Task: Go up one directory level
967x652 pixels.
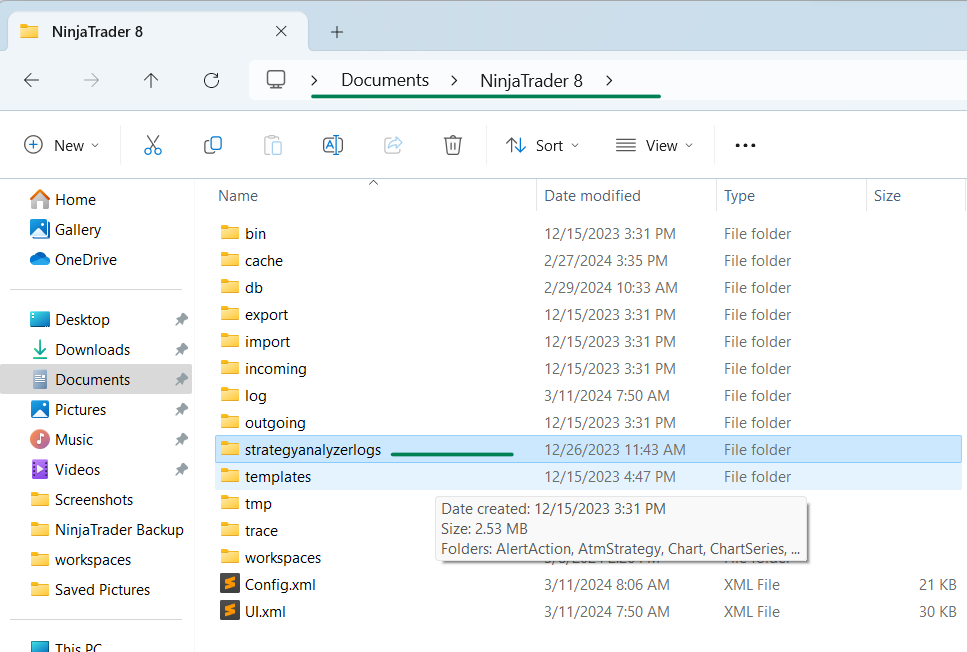Action: point(151,80)
